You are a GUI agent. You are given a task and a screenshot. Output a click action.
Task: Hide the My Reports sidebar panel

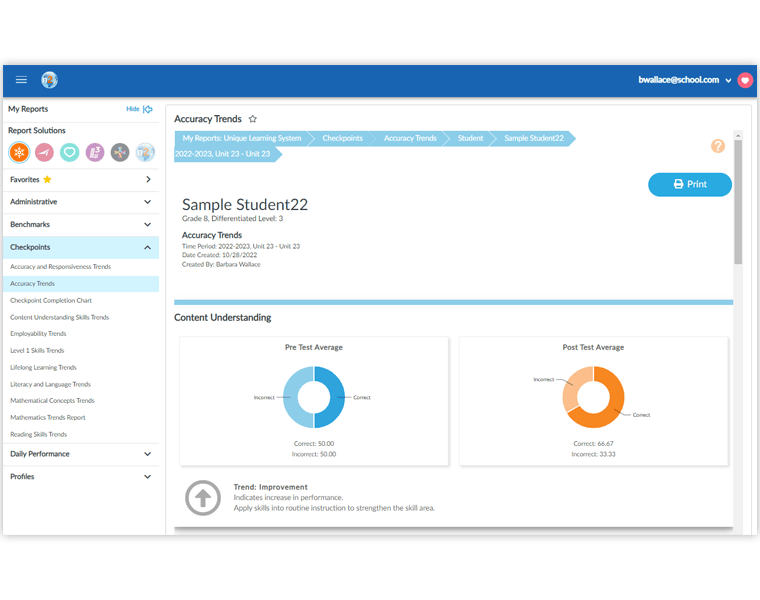click(140, 109)
